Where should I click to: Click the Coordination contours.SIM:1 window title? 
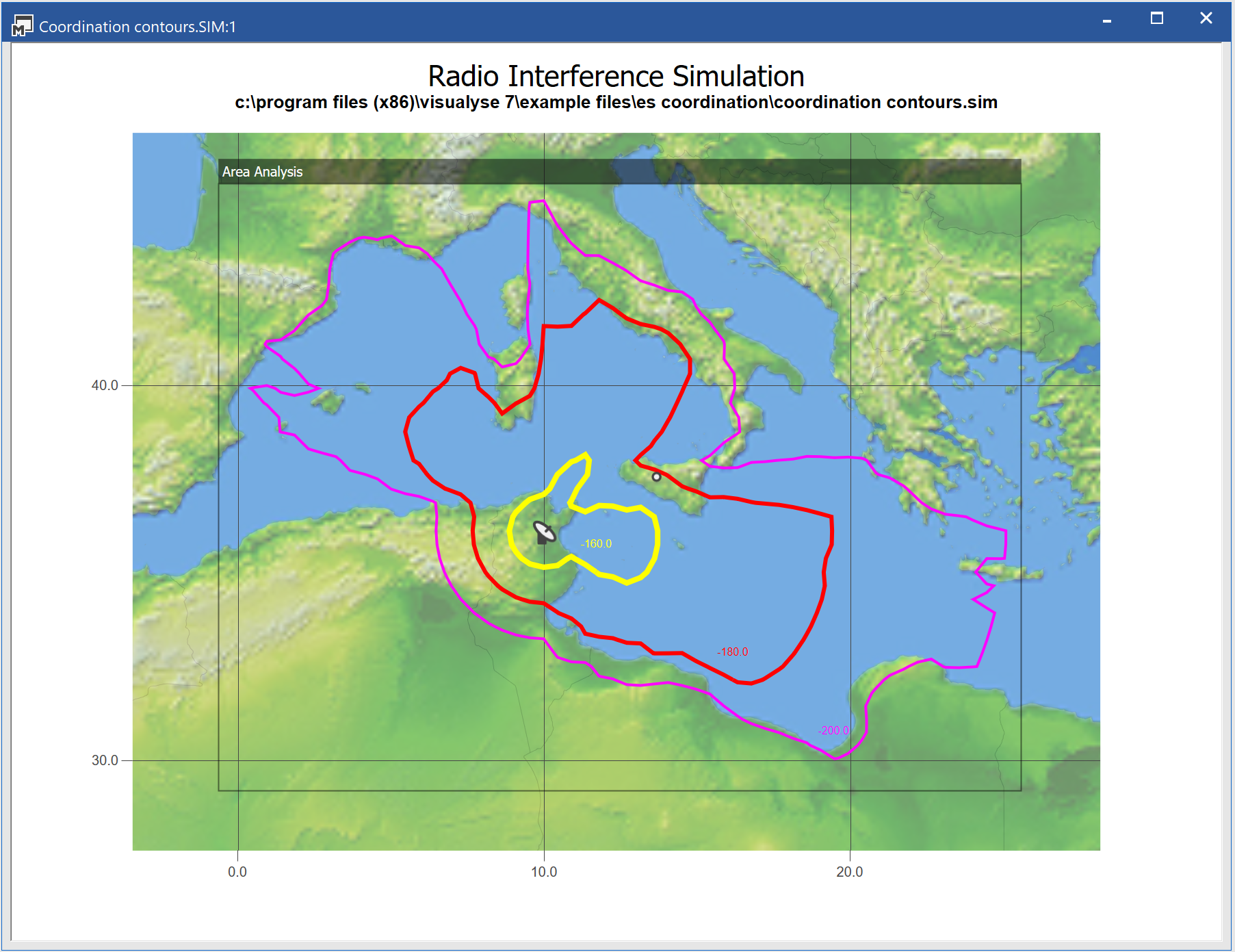(x=137, y=27)
